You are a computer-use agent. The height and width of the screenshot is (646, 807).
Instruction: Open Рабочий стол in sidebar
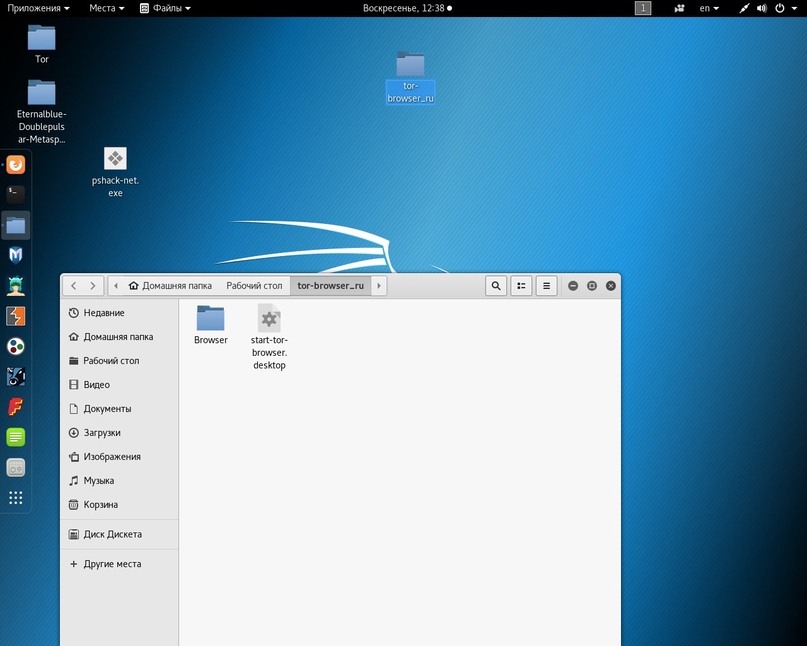(x=119, y=361)
